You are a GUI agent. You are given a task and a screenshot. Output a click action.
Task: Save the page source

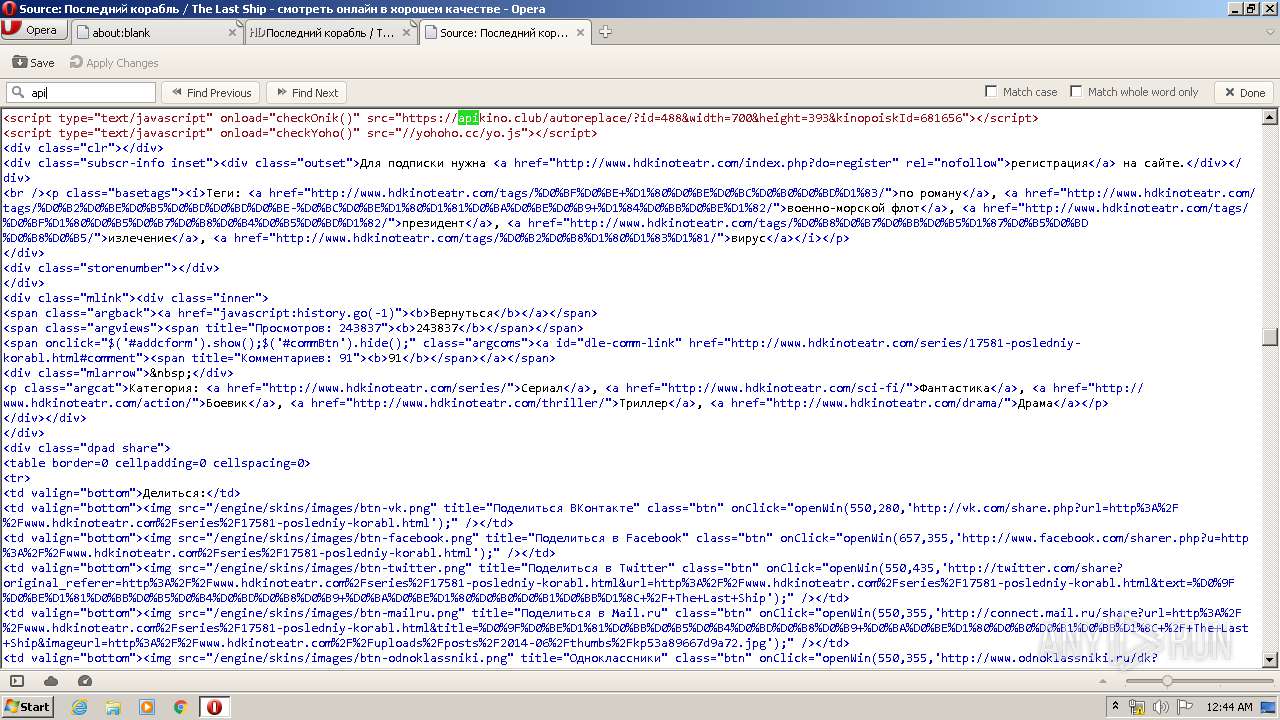[x=34, y=62]
